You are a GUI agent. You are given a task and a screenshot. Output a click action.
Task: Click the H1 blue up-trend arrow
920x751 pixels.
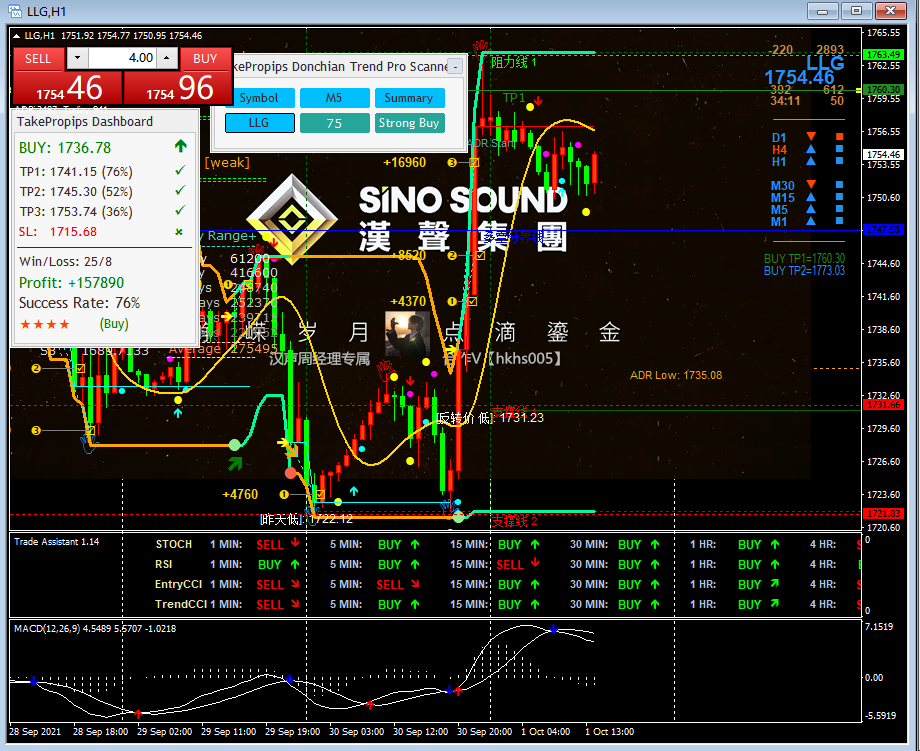[x=811, y=161]
